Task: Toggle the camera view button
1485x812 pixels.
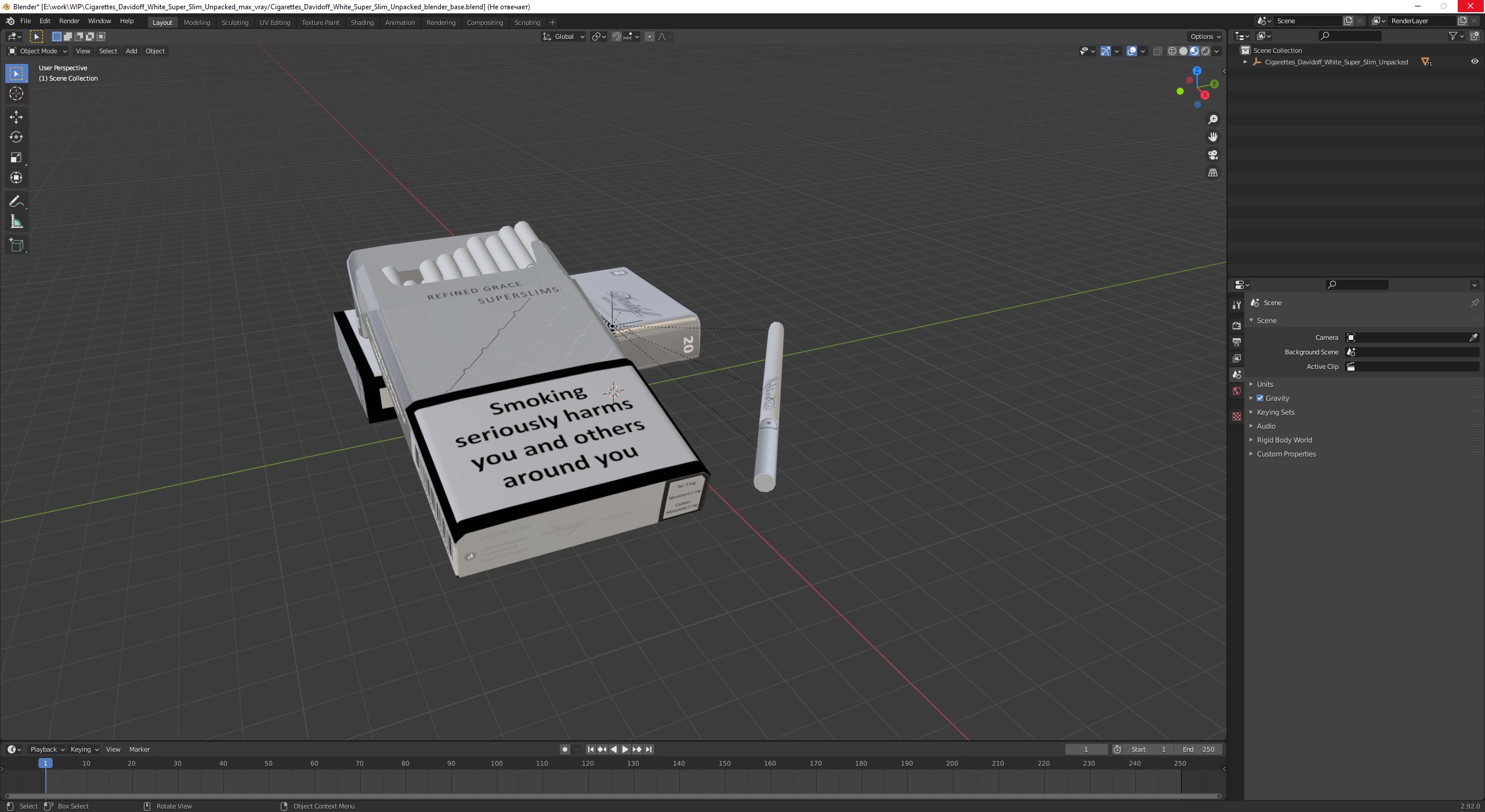Action: tap(1212, 155)
